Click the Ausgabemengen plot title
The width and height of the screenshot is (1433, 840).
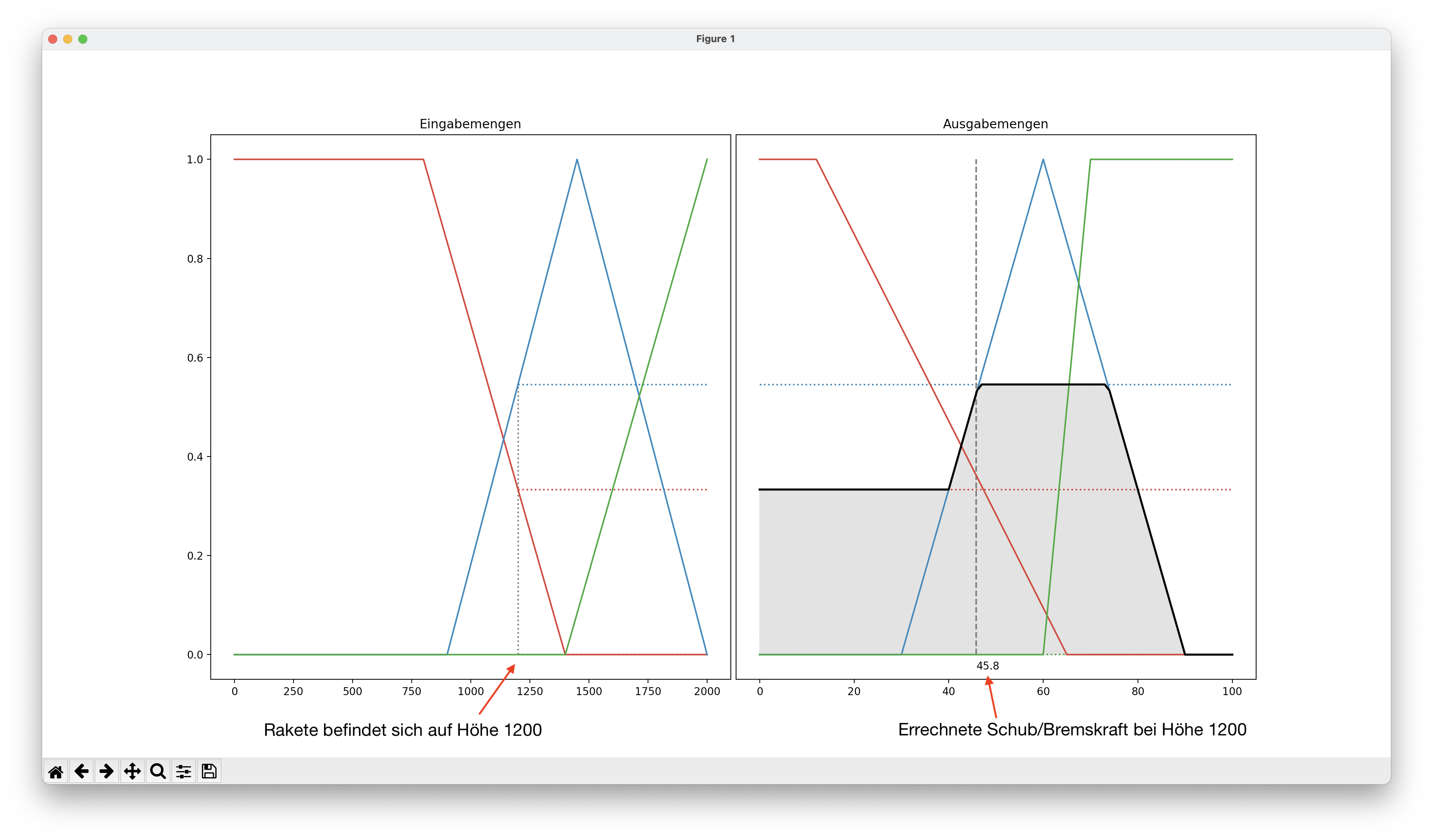click(x=995, y=123)
